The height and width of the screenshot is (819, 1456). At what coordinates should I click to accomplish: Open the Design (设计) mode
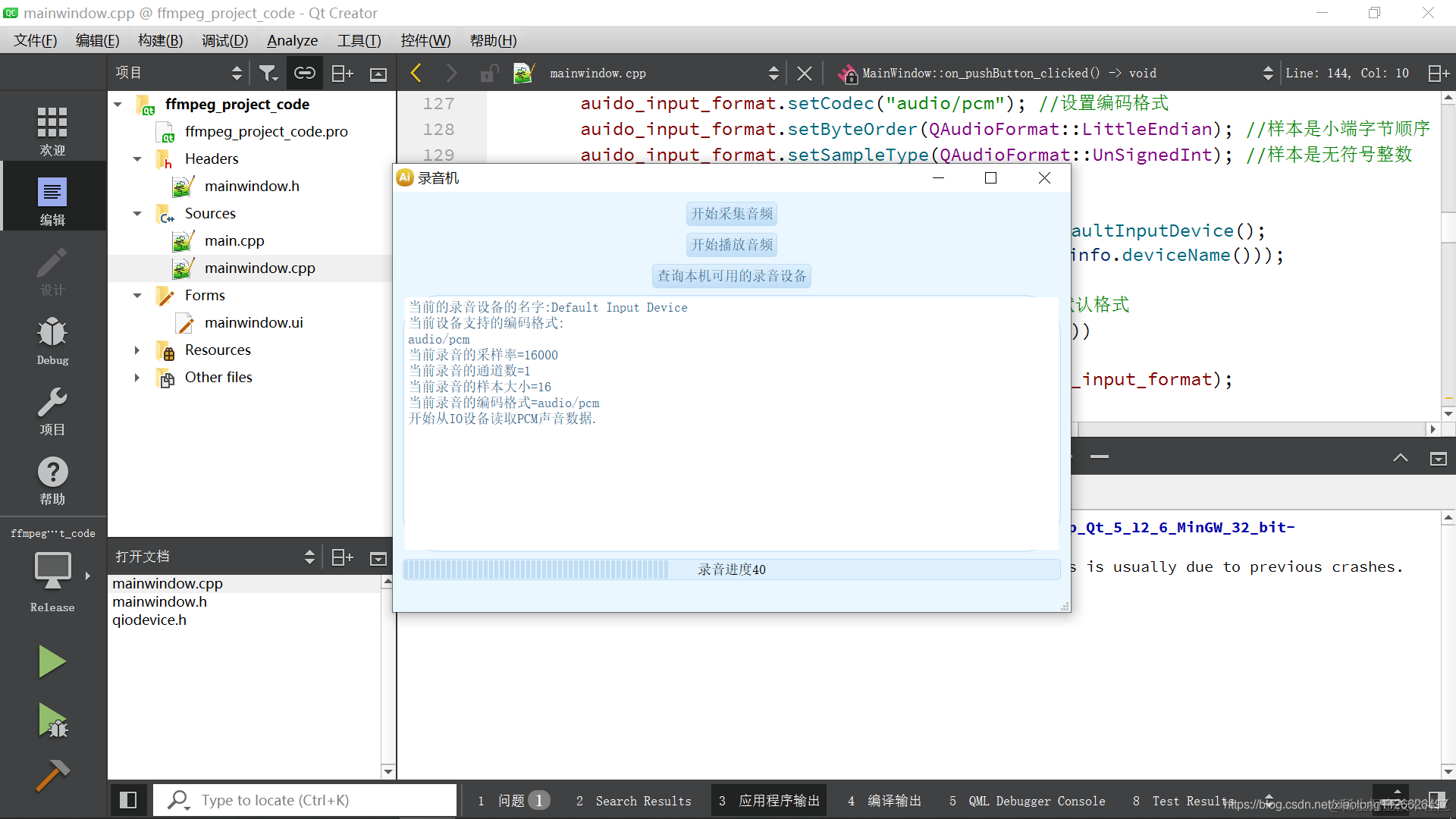click(52, 271)
